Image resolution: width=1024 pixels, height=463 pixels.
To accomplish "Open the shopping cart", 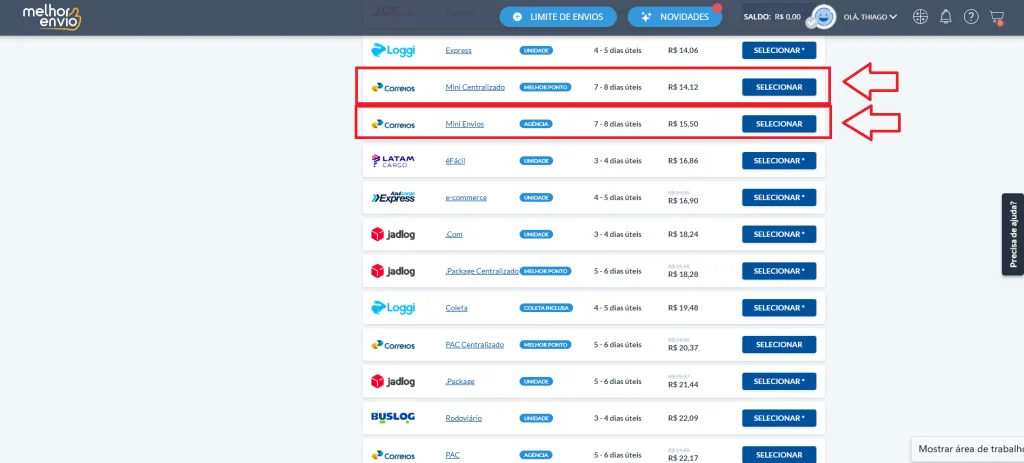I will click(x=996, y=18).
